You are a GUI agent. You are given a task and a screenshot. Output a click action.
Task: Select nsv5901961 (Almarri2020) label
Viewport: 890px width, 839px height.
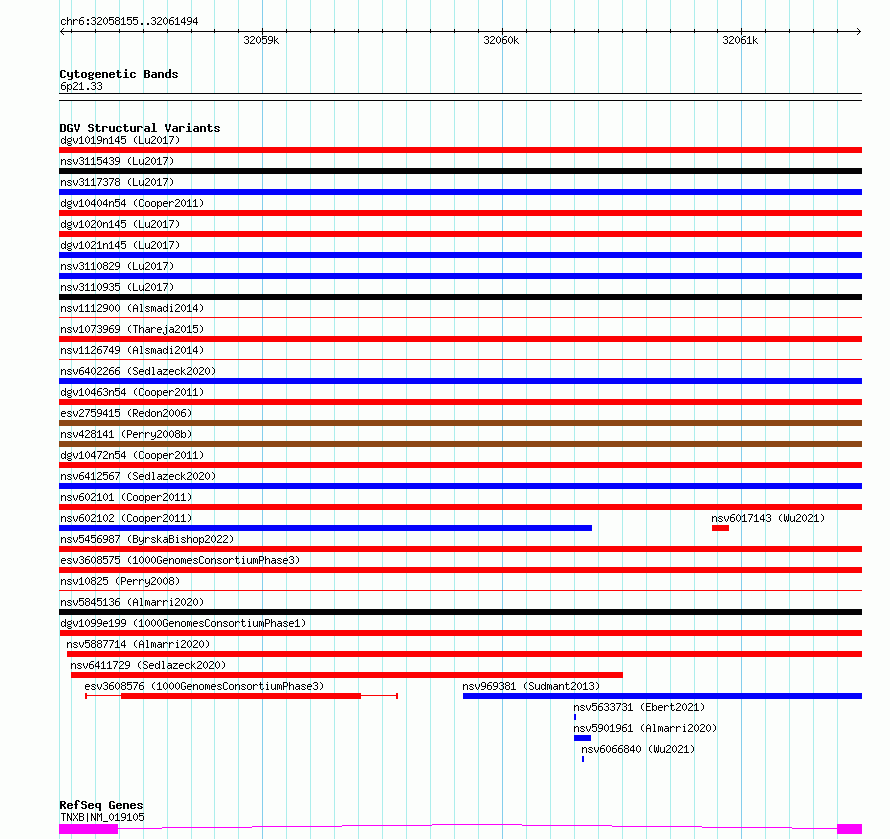point(645,728)
